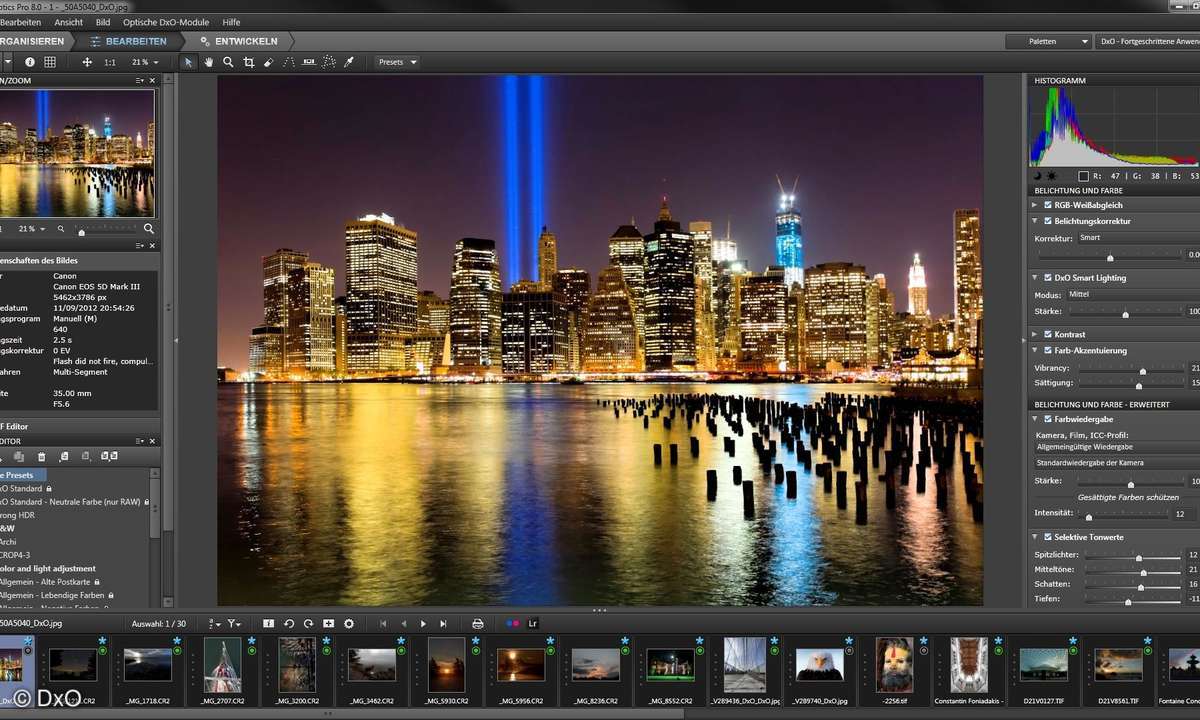Toggle the grid overlay icon
Image resolution: width=1200 pixels, height=720 pixels.
click(x=50, y=62)
